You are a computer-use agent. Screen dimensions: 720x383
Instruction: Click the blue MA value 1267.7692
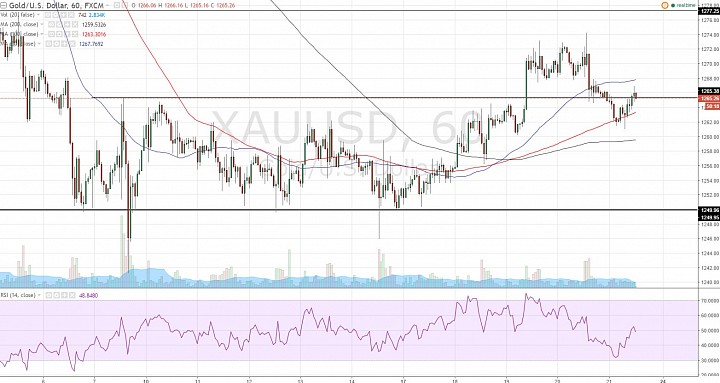[x=91, y=44]
